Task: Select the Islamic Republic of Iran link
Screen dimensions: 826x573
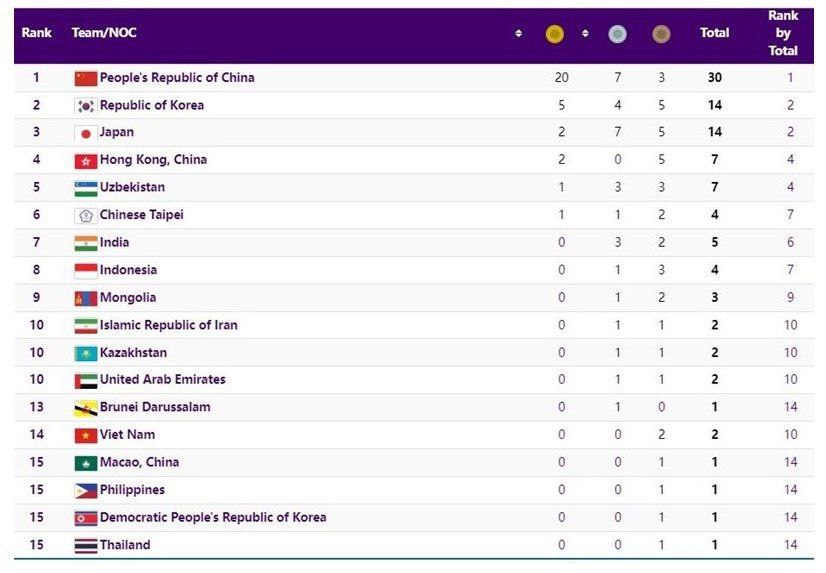Action: click(x=168, y=325)
